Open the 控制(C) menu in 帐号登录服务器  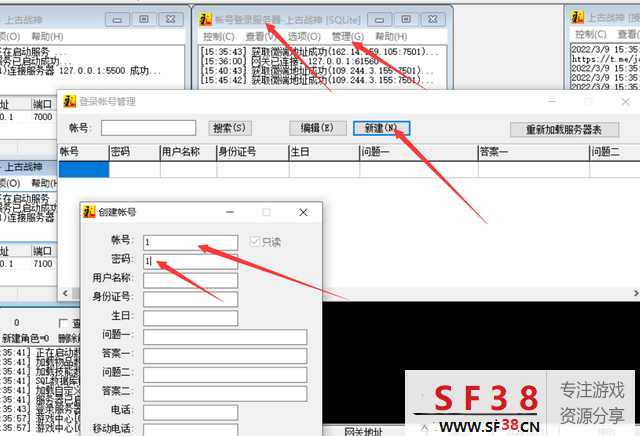tap(219, 37)
